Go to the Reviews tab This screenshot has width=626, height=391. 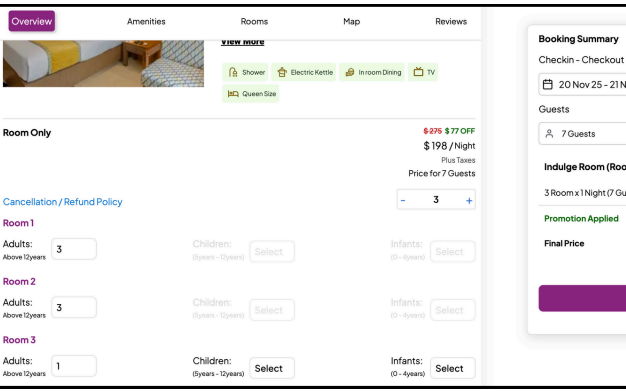(x=451, y=22)
